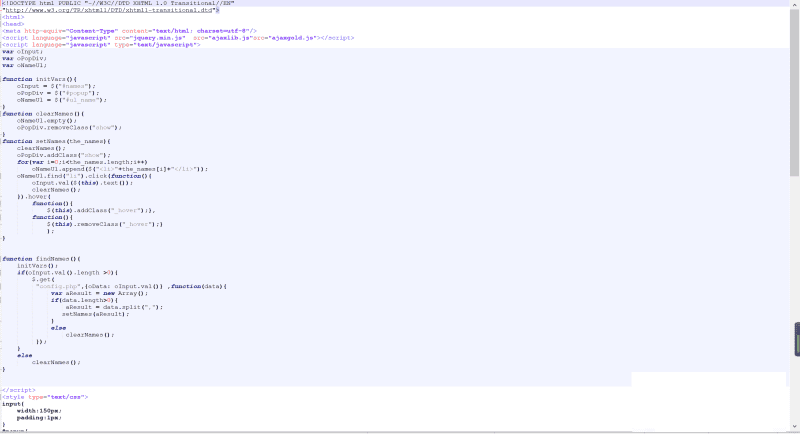This screenshot has height=434, width=800.
Task: Click the vertical scrollbar down arrow
Action: click(x=794, y=427)
